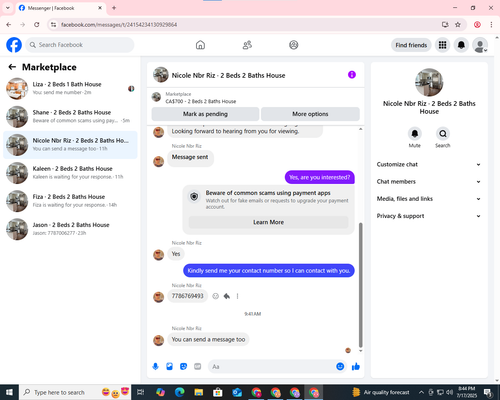Open the Air quality forecast widget
500x400 pixels.
(381, 392)
